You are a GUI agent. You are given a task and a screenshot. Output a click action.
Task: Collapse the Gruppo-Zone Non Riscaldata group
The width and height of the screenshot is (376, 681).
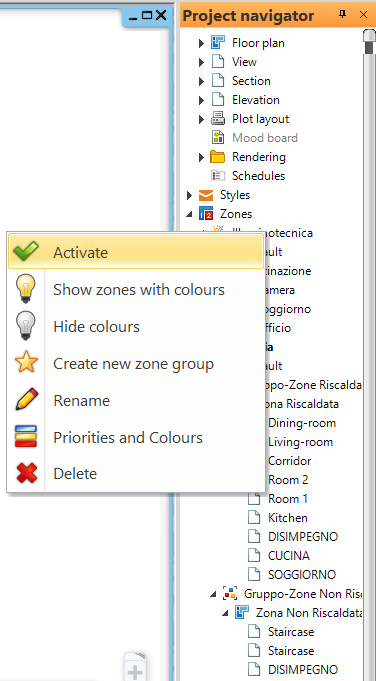(213, 594)
